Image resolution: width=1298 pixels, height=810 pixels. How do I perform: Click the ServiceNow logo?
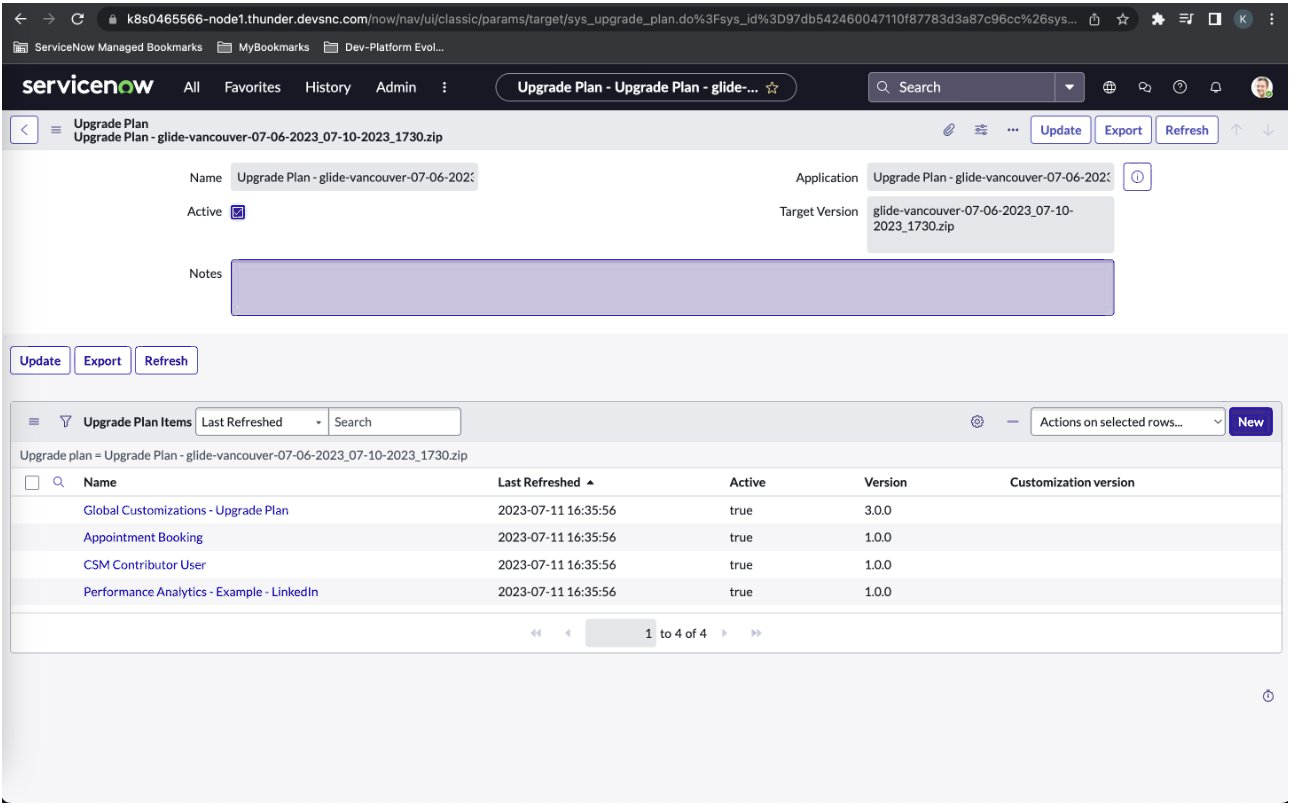click(88, 87)
